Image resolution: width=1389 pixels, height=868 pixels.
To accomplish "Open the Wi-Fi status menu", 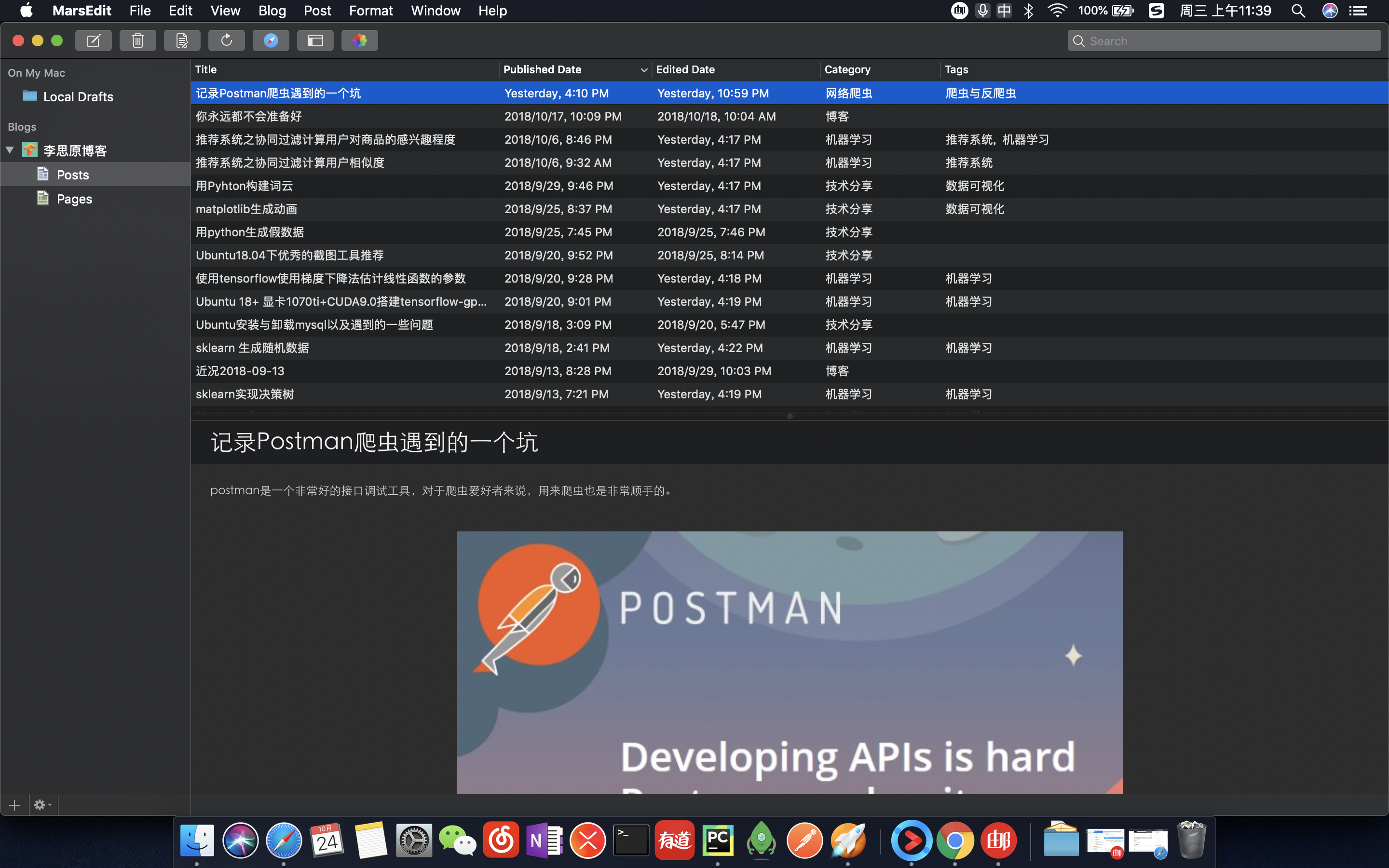I will point(1057,10).
